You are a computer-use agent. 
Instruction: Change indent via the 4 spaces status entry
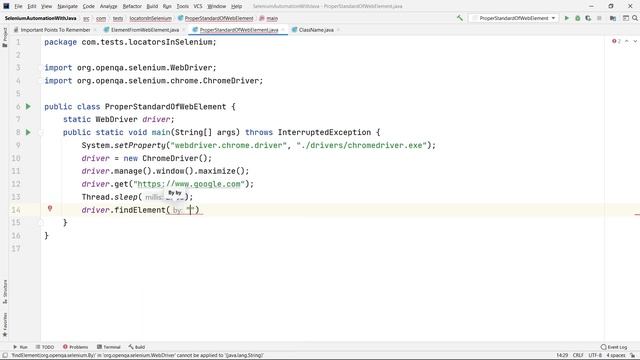(616, 355)
